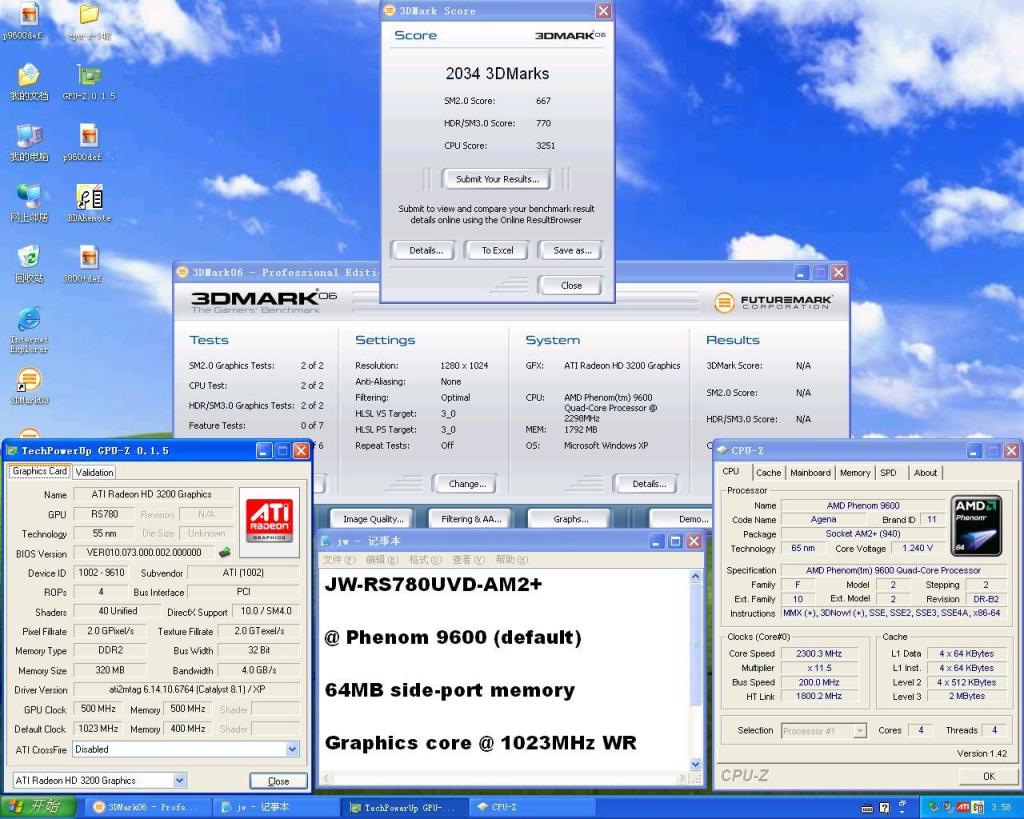Screen dimensions: 1024x819
Task: Open the BDAremote desktop icon
Action: coord(89,199)
